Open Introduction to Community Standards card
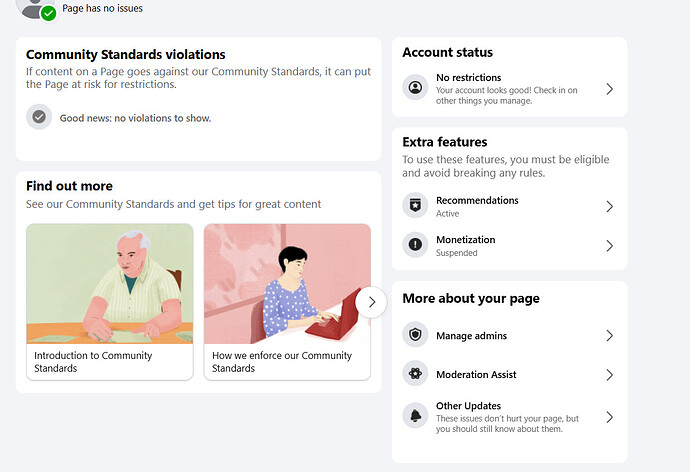The height and width of the screenshot is (472, 690). pyautogui.click(x=109, y=300)
